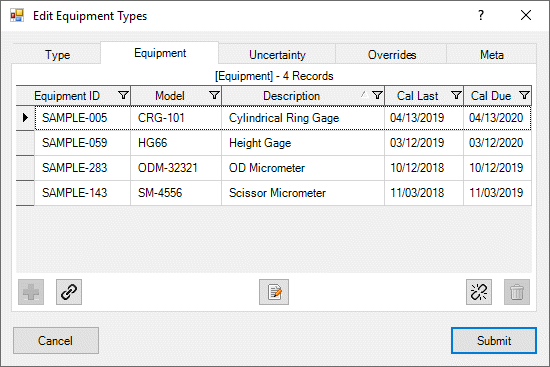Viewport: 550px width, 367px height.
Task: Click the 10/12/2018 Cal Last cell
Action: pos(424,168)
